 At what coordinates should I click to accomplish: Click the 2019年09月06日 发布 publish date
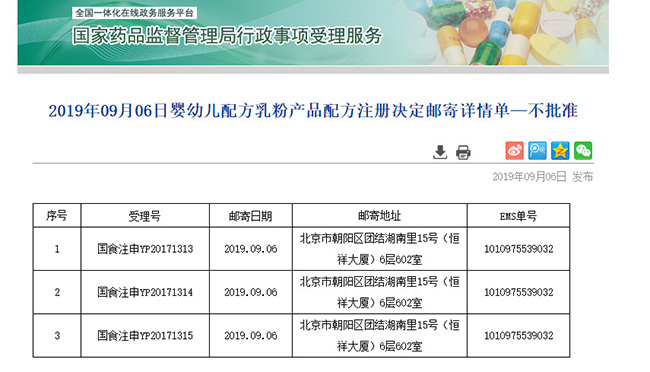click(x=543, y=177)
